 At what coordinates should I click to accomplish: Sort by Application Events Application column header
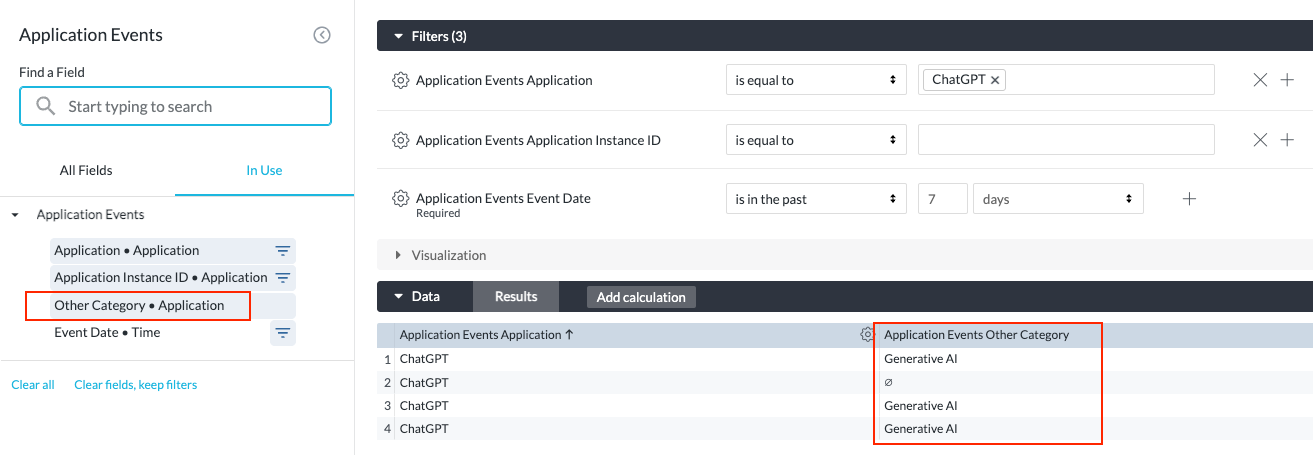pyautogui.click(x=486, y=335)
